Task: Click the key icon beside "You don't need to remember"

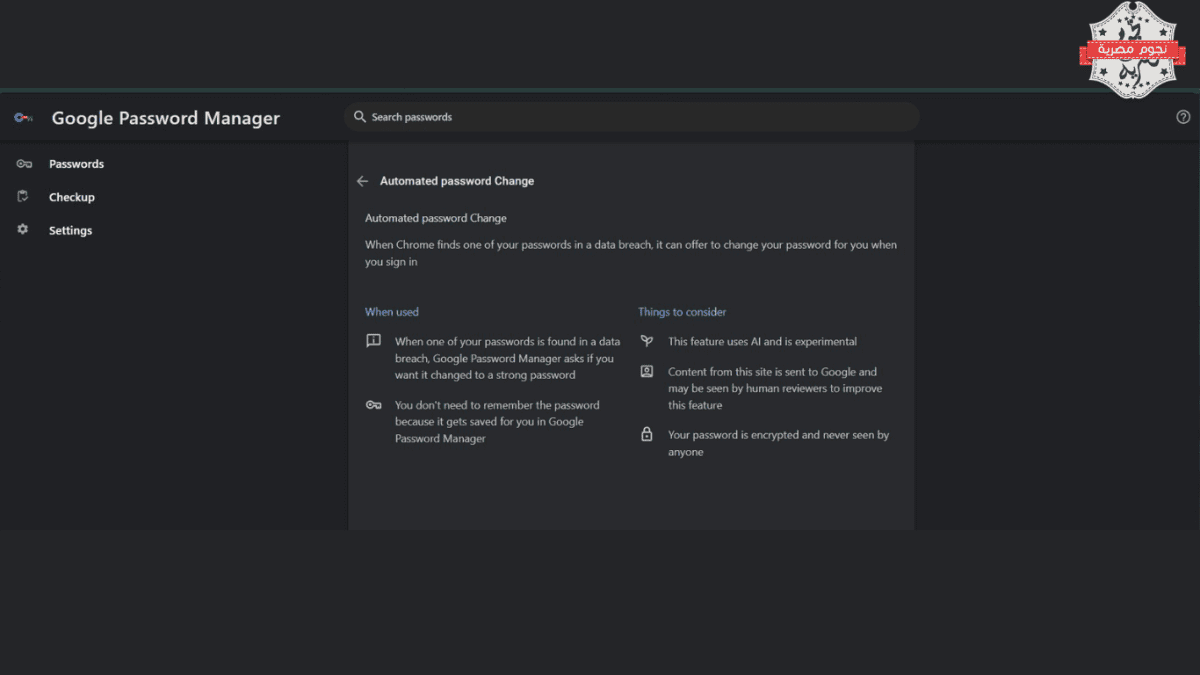Action: pyautogui.click(x=374, y=405)
